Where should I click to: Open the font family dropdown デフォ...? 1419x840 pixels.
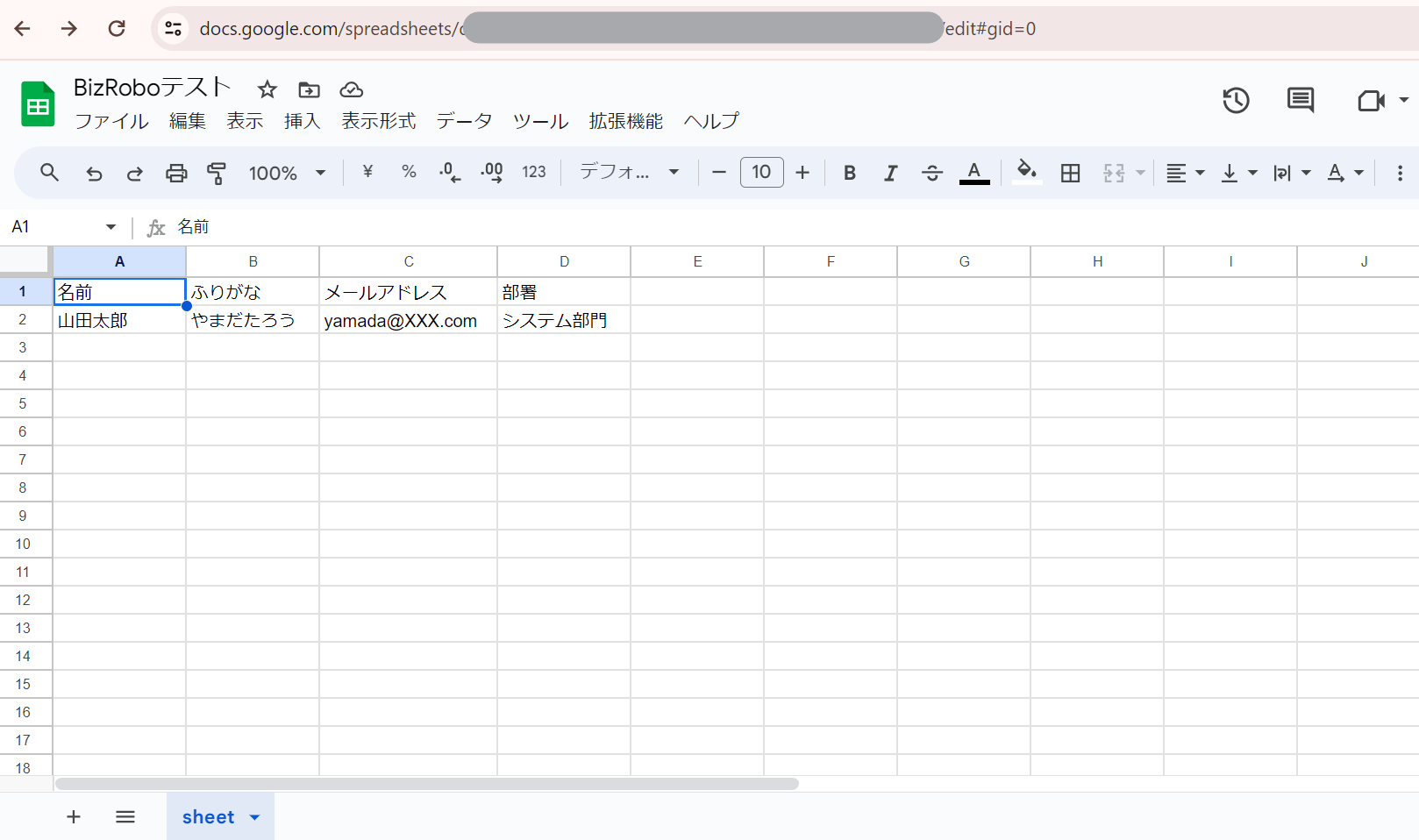point(629,173)
